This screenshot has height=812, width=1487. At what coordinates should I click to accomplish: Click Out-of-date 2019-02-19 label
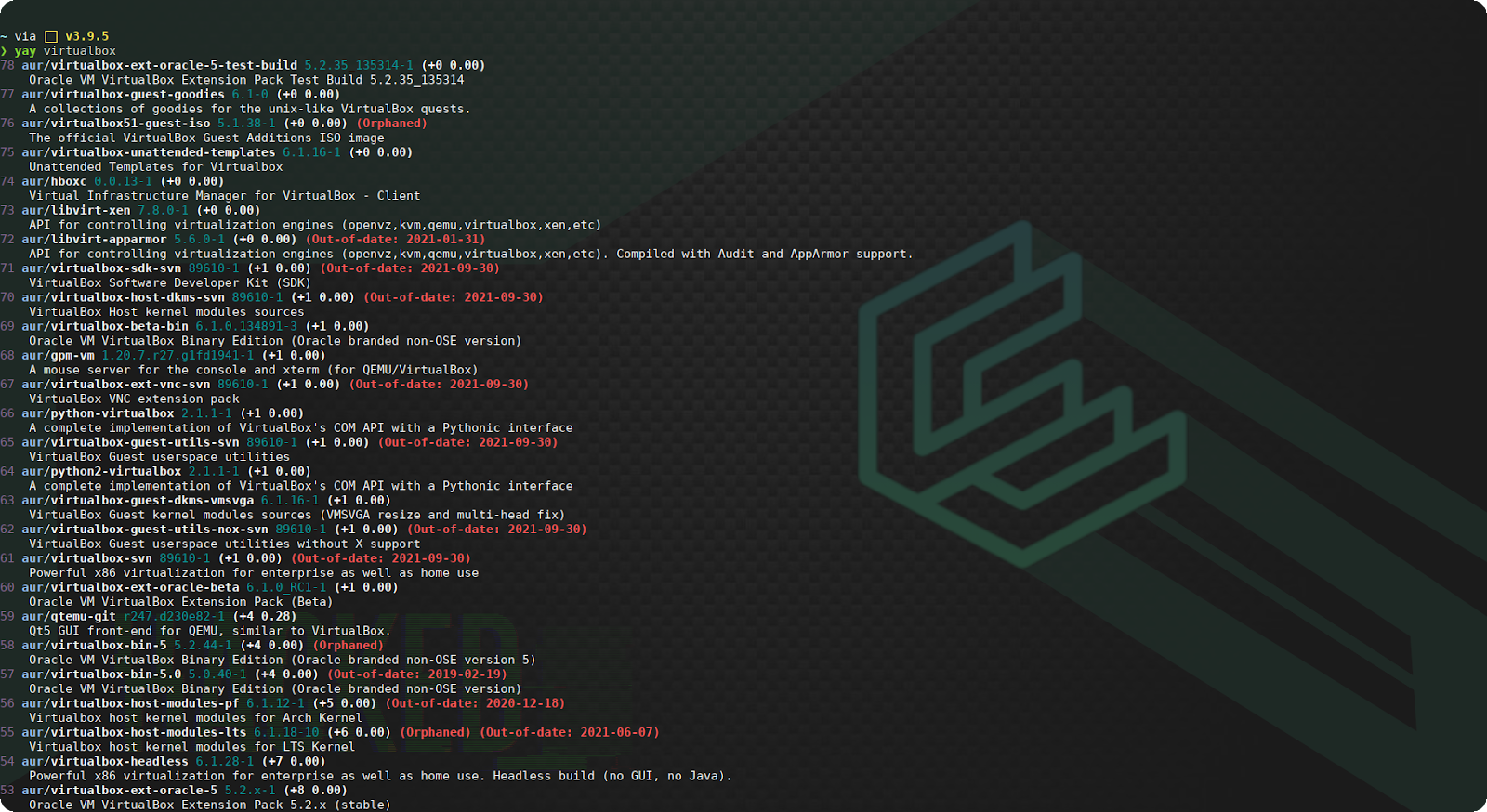[x=417, y=674]
